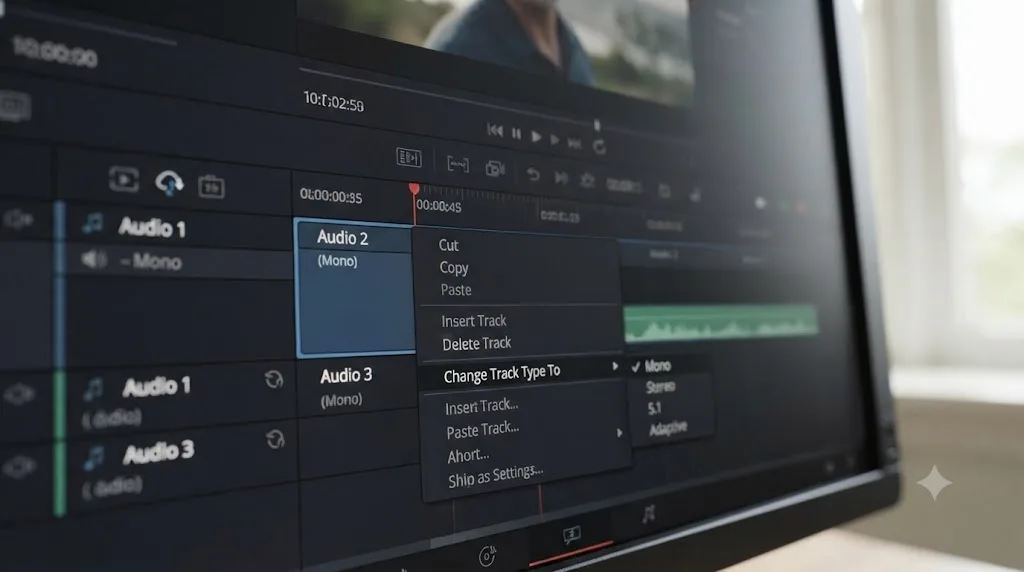This screenshot has width=1024, height=572.
Task: Click the blue Audio 1 track name
Action: click(x=152, y=227)
